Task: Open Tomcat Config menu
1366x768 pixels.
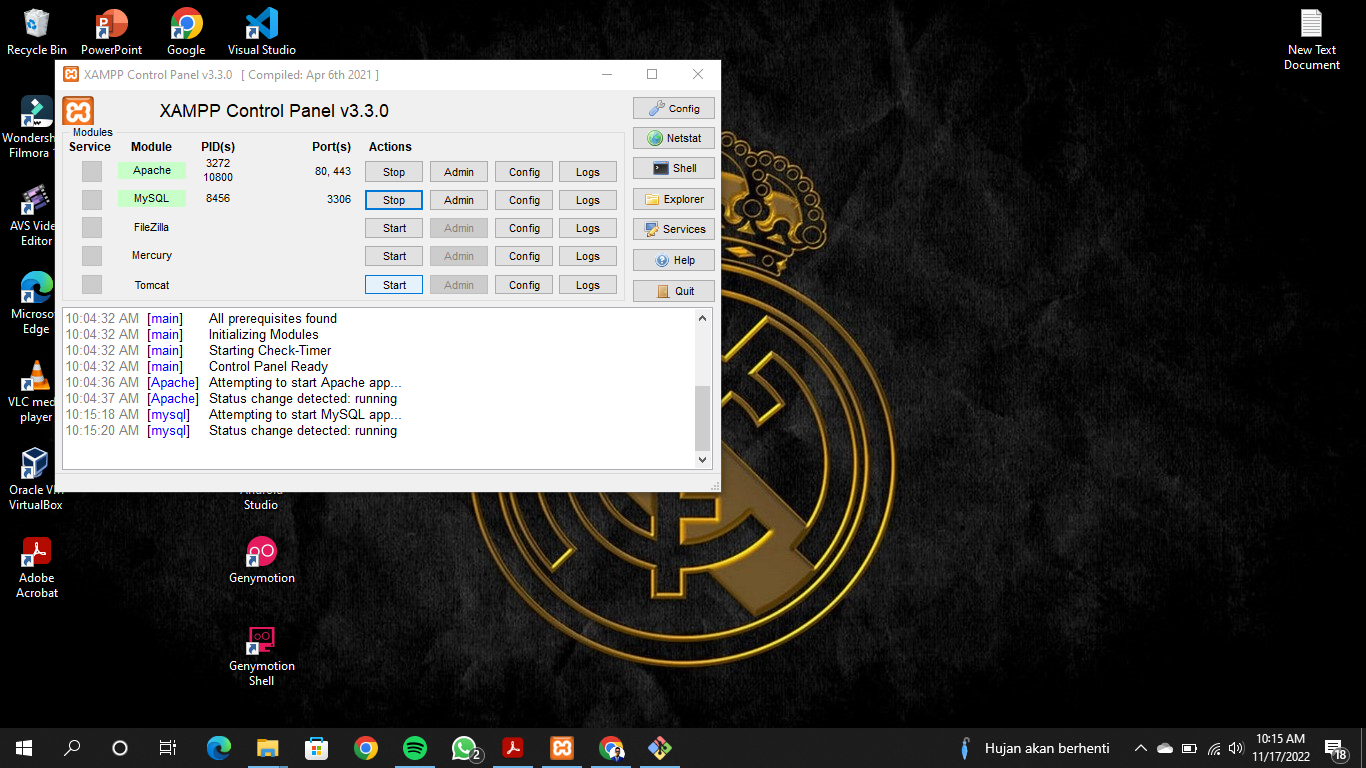Action: pyautogui.click(x=524, y=285)
